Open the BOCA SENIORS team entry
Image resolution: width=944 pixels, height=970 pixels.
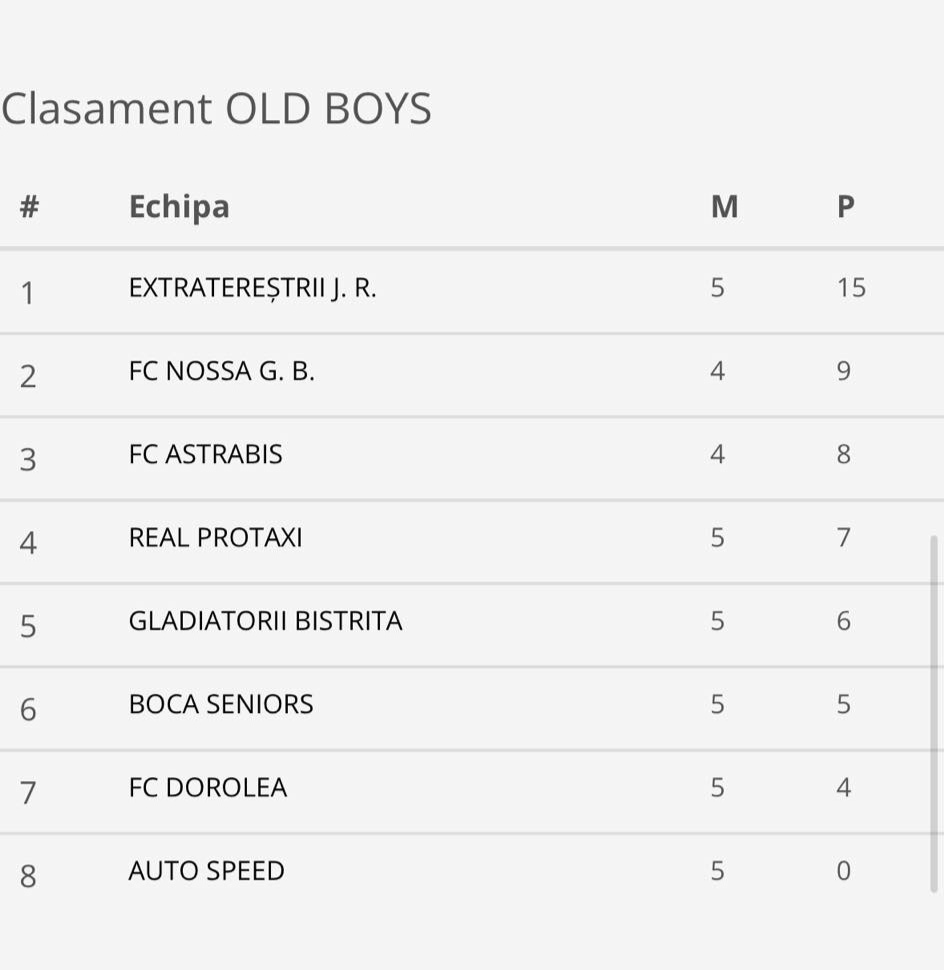221,704
